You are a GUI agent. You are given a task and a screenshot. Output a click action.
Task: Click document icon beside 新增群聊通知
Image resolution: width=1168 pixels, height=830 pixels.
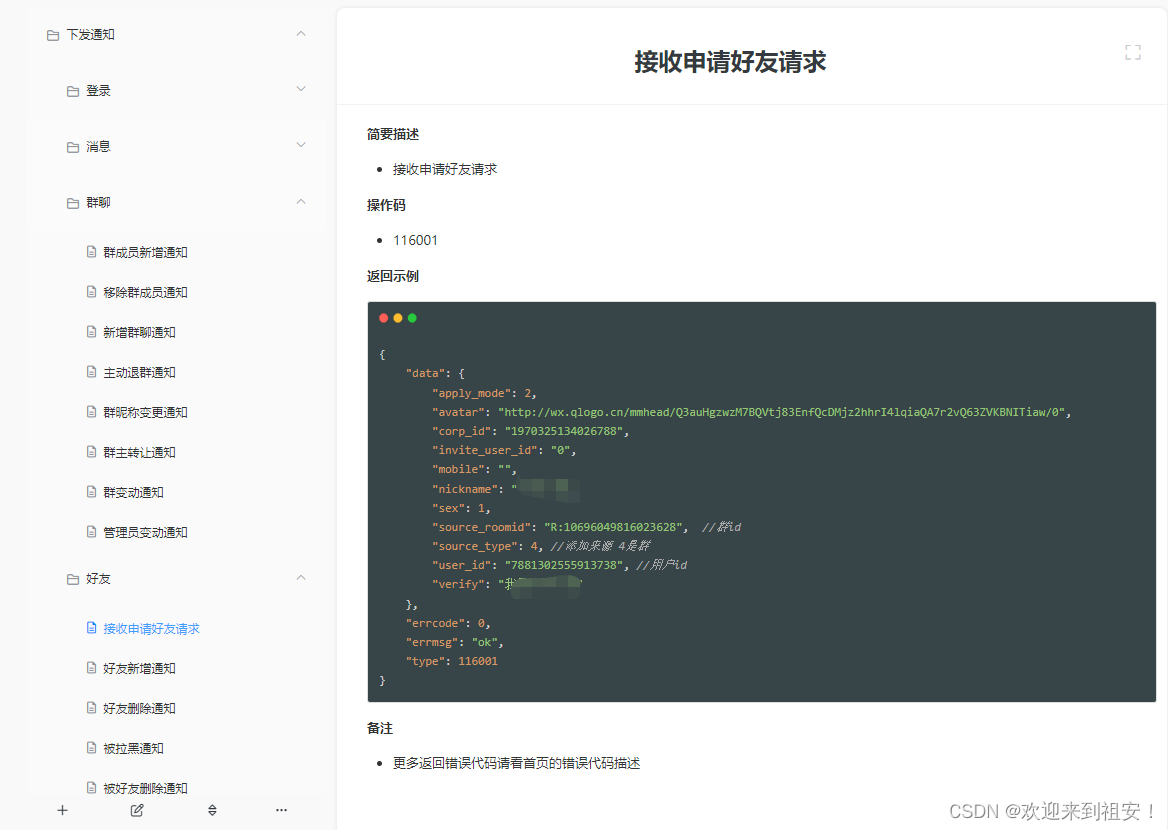92,332
